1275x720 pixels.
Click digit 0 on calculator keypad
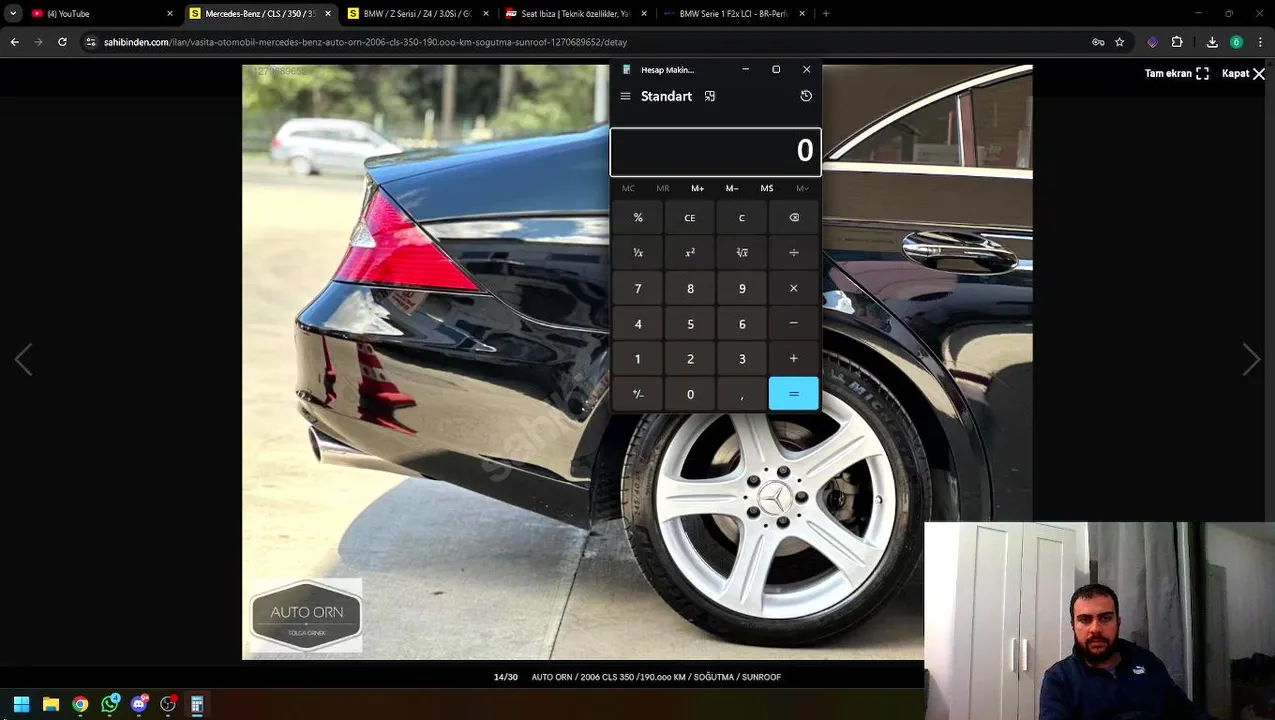tap(690, 394)
